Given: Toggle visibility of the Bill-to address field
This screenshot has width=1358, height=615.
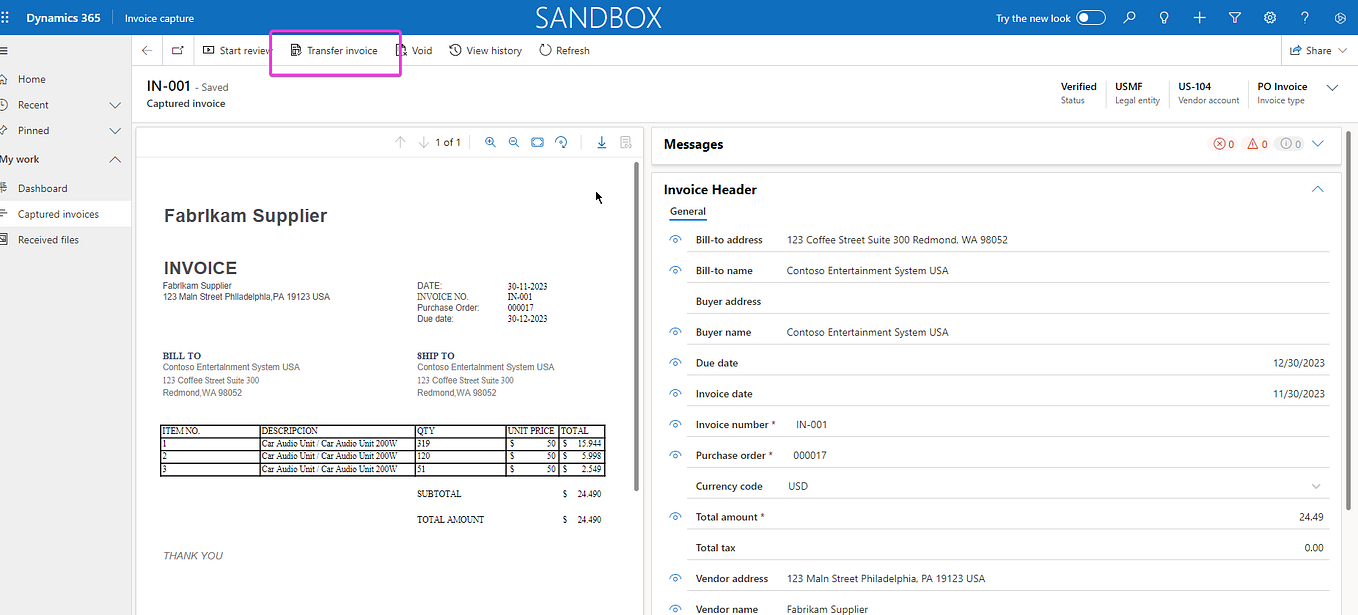Looking at the screenshot, I should 674,239.
